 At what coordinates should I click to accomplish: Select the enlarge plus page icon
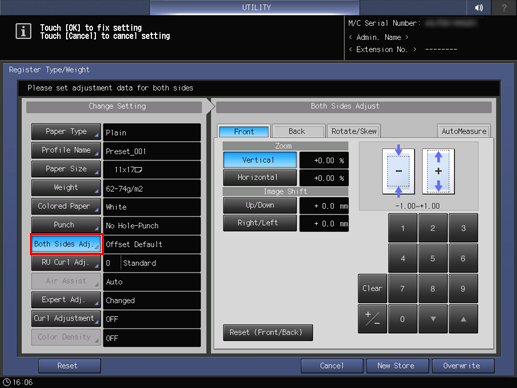pyautogui.click(x=438, y=171)
